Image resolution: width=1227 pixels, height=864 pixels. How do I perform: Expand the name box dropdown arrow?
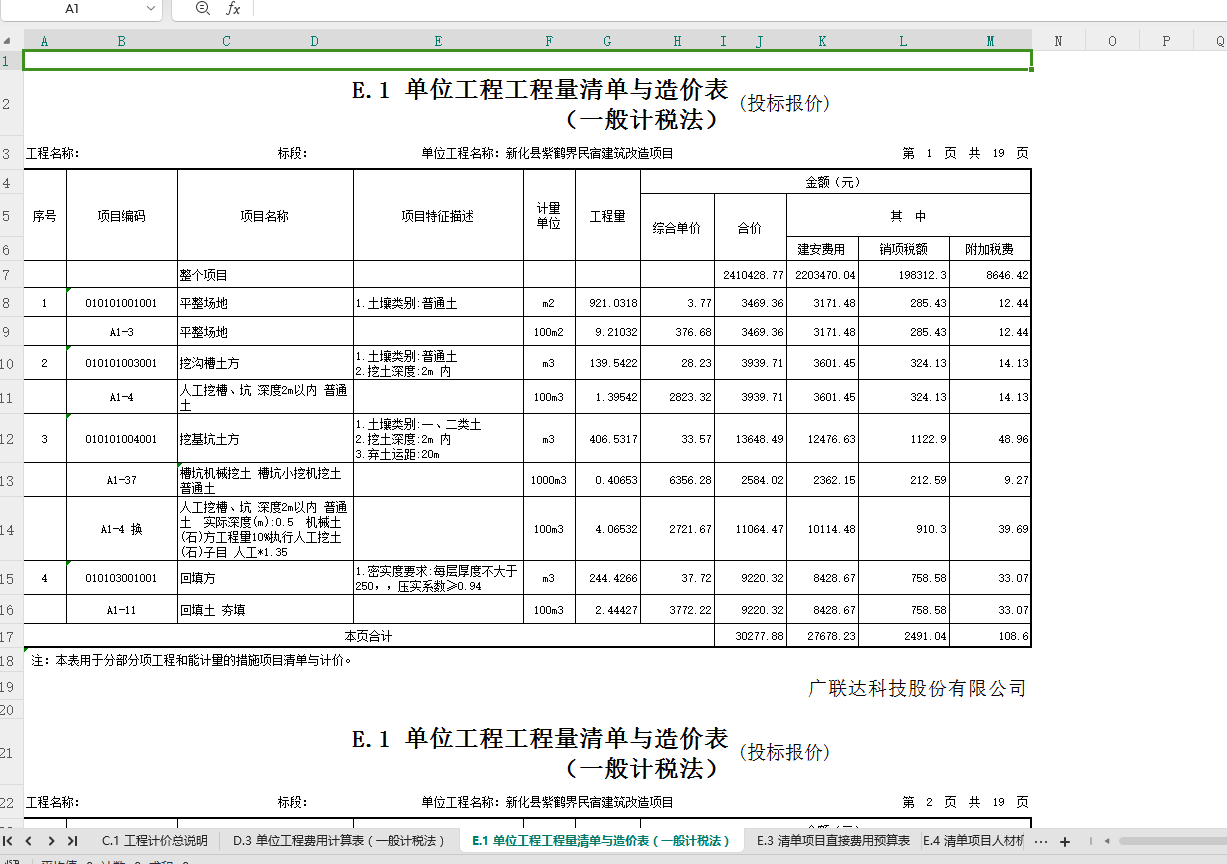pos(151,8)
